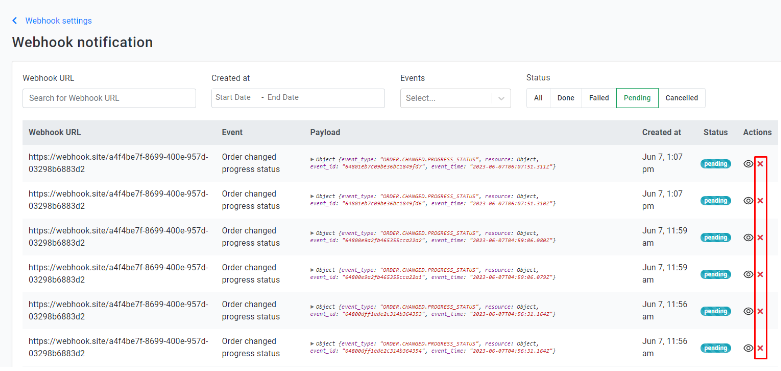781x371 pixels.
Task: Cancel the upper 11:59 am pending webhook
Action: pyautogui.click(x=760, y=238)
